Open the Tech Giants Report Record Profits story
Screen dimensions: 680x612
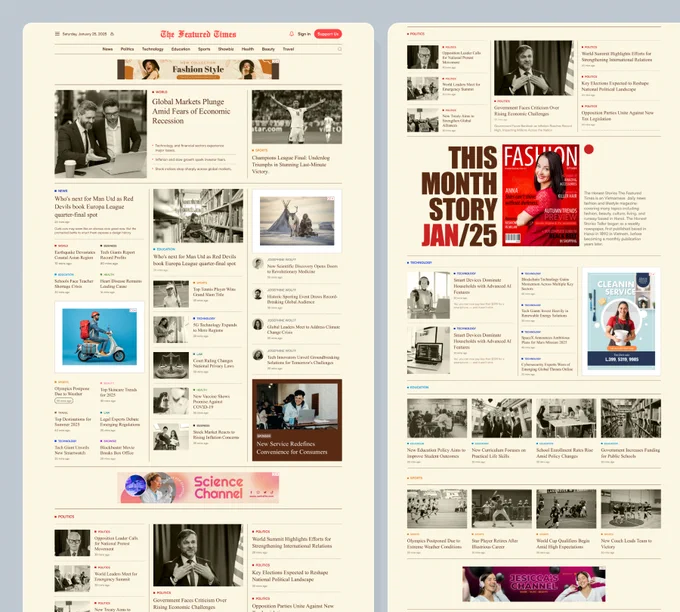coord(118,255)
